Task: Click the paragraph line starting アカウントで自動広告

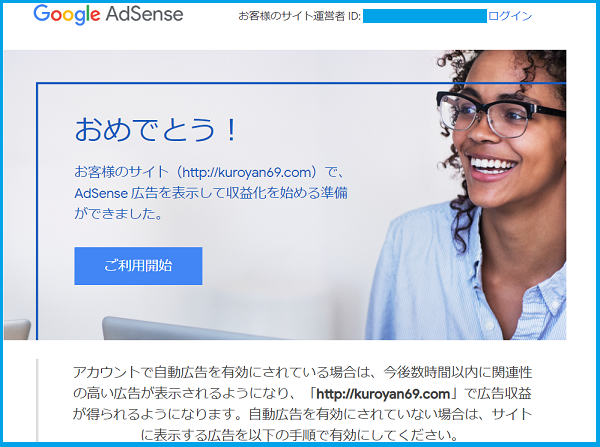Action: [x=302, y=372]
